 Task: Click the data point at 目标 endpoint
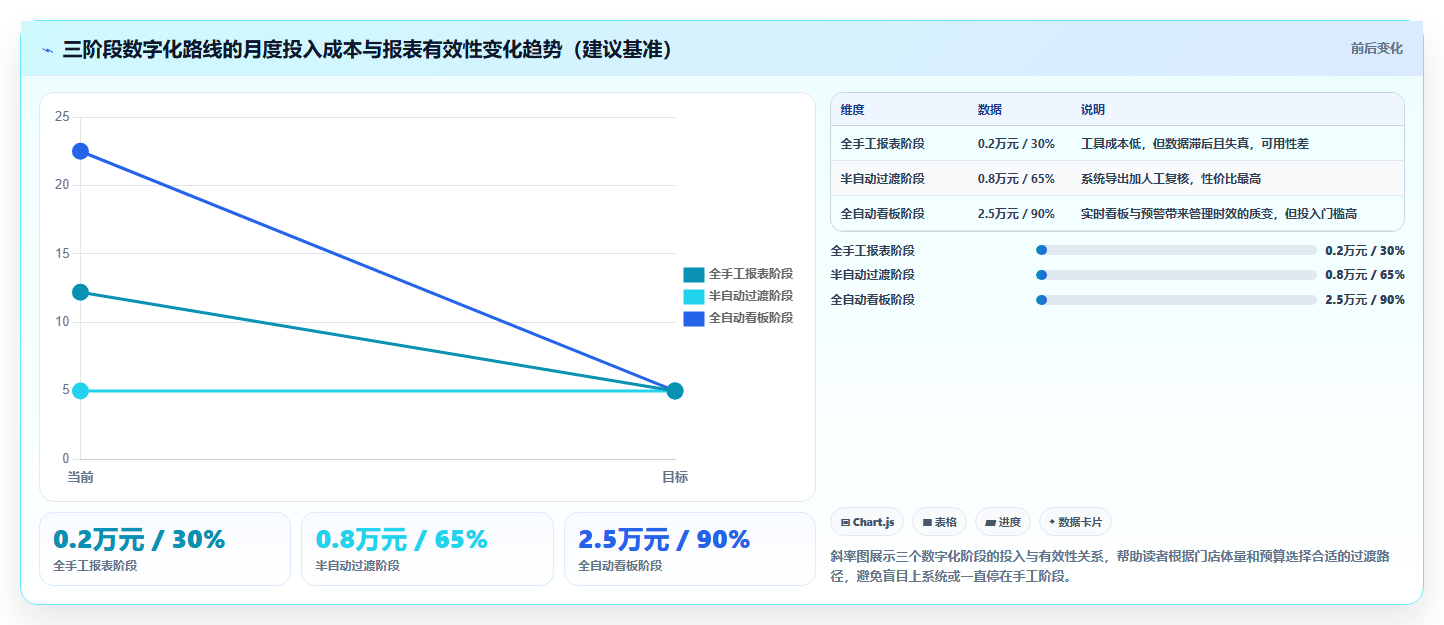pyautogui.click(x=675, y=390)
